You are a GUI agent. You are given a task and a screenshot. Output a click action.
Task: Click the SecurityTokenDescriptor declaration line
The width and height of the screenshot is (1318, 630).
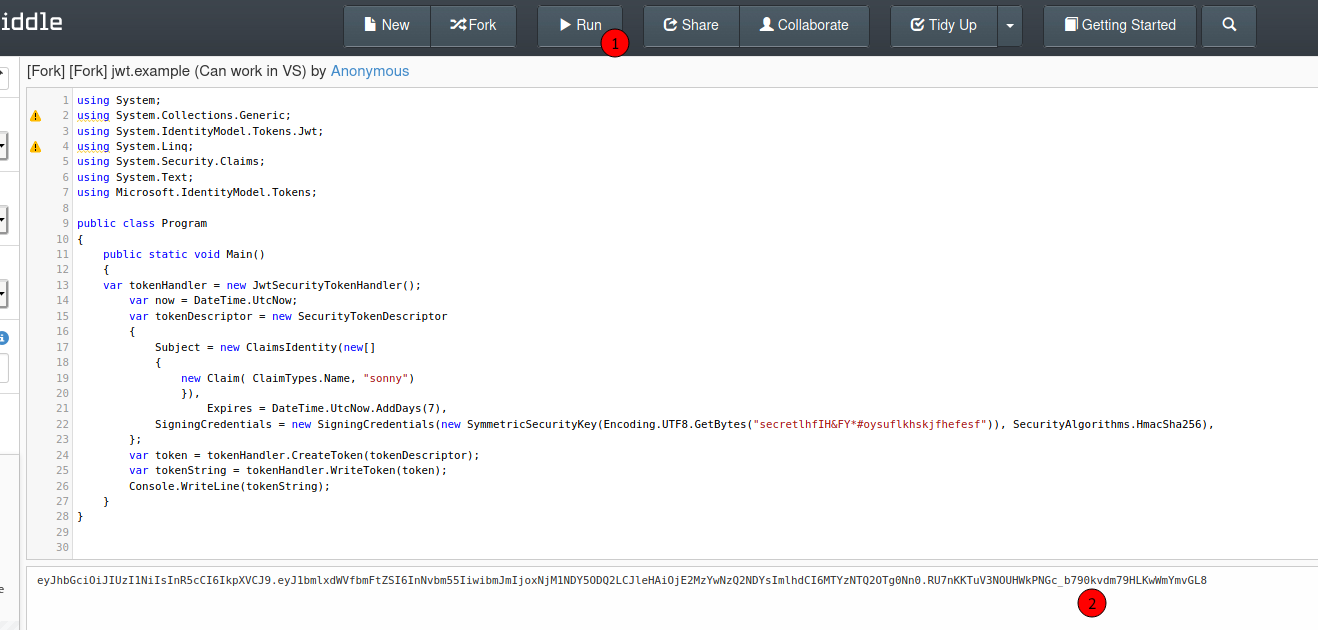click(288, 316)
